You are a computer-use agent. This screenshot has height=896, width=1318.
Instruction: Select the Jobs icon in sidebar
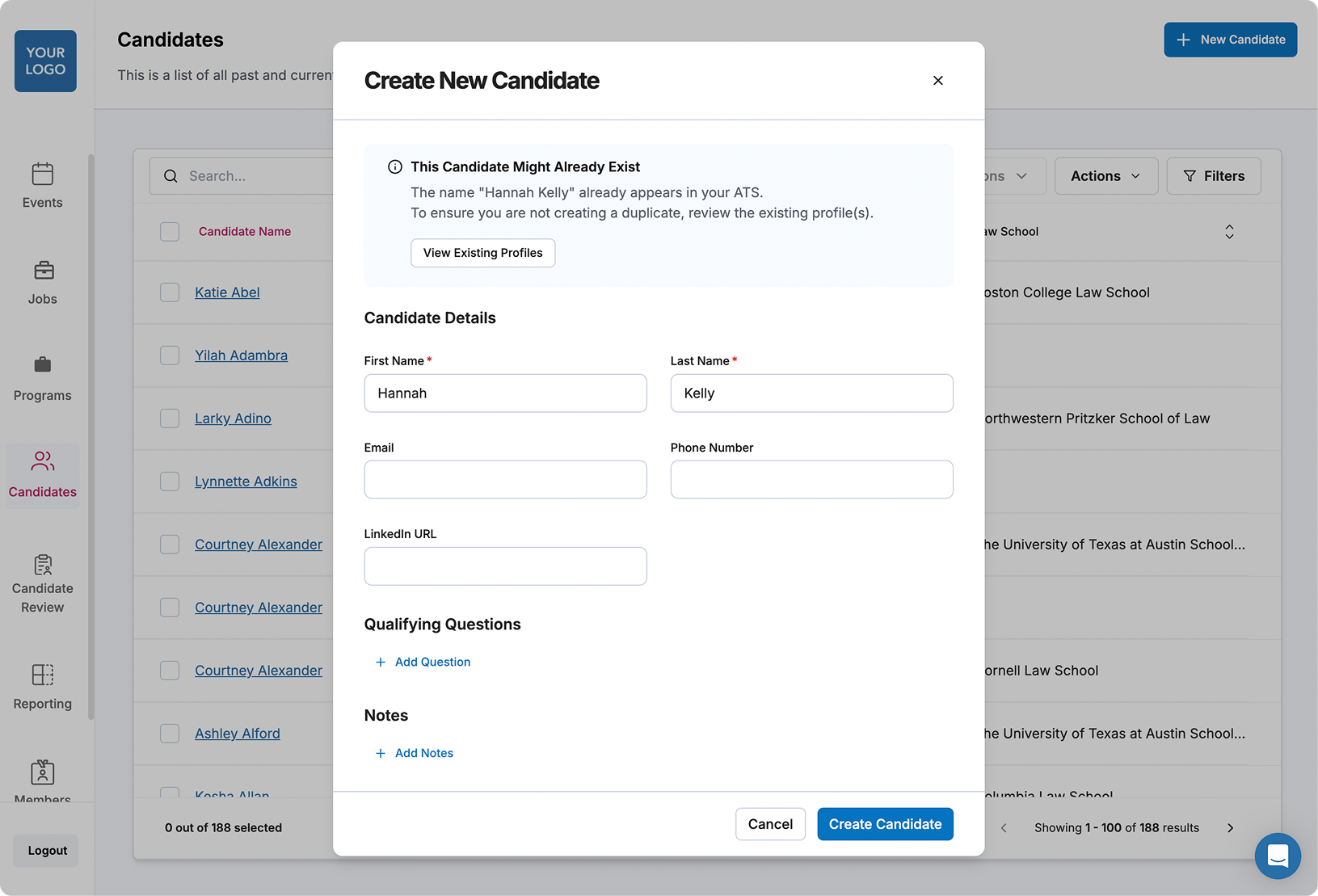42,282
